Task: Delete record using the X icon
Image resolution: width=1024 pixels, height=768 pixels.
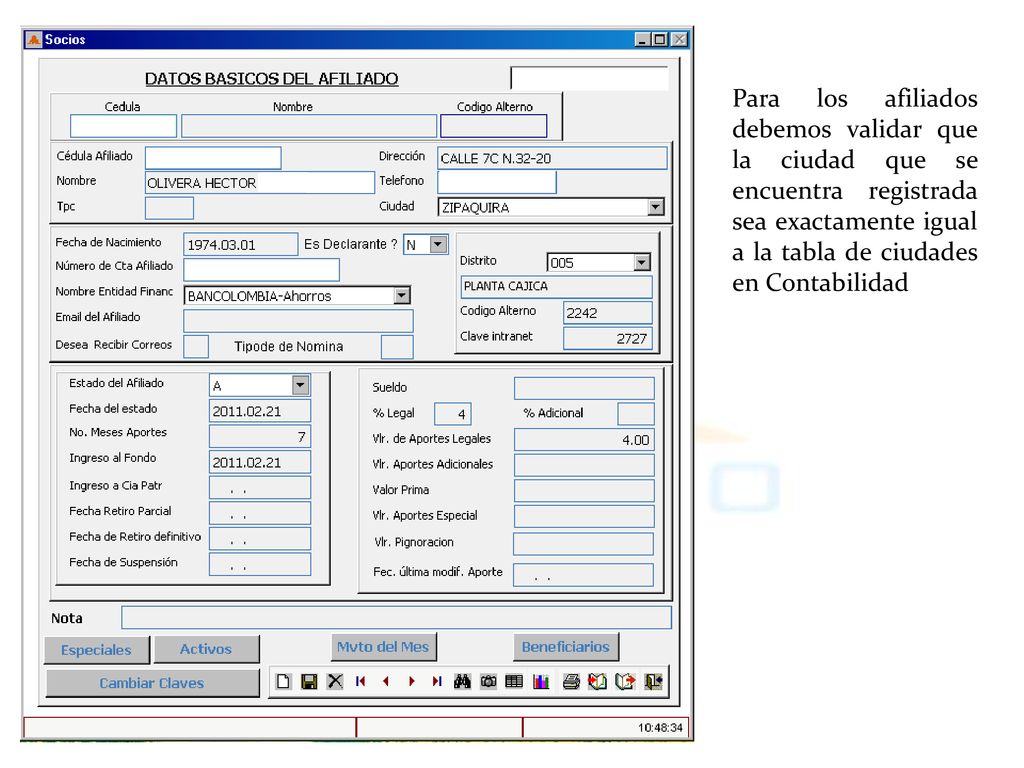Action: click(335, 681)
